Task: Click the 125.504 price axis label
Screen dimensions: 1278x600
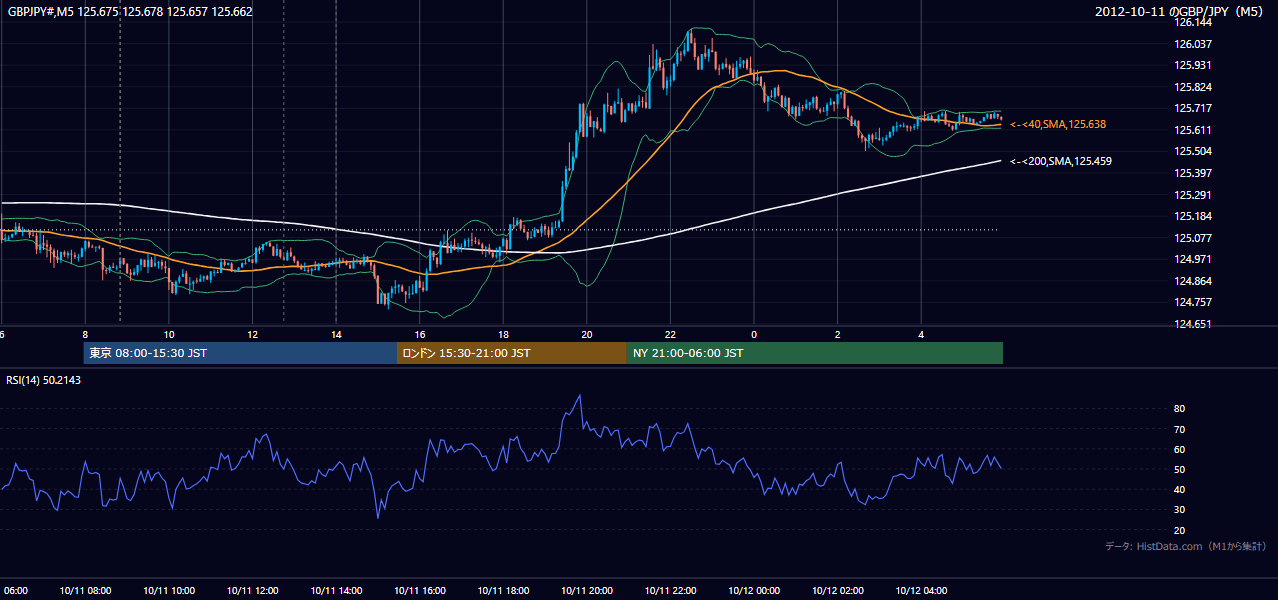Action: pos(1194,151)
